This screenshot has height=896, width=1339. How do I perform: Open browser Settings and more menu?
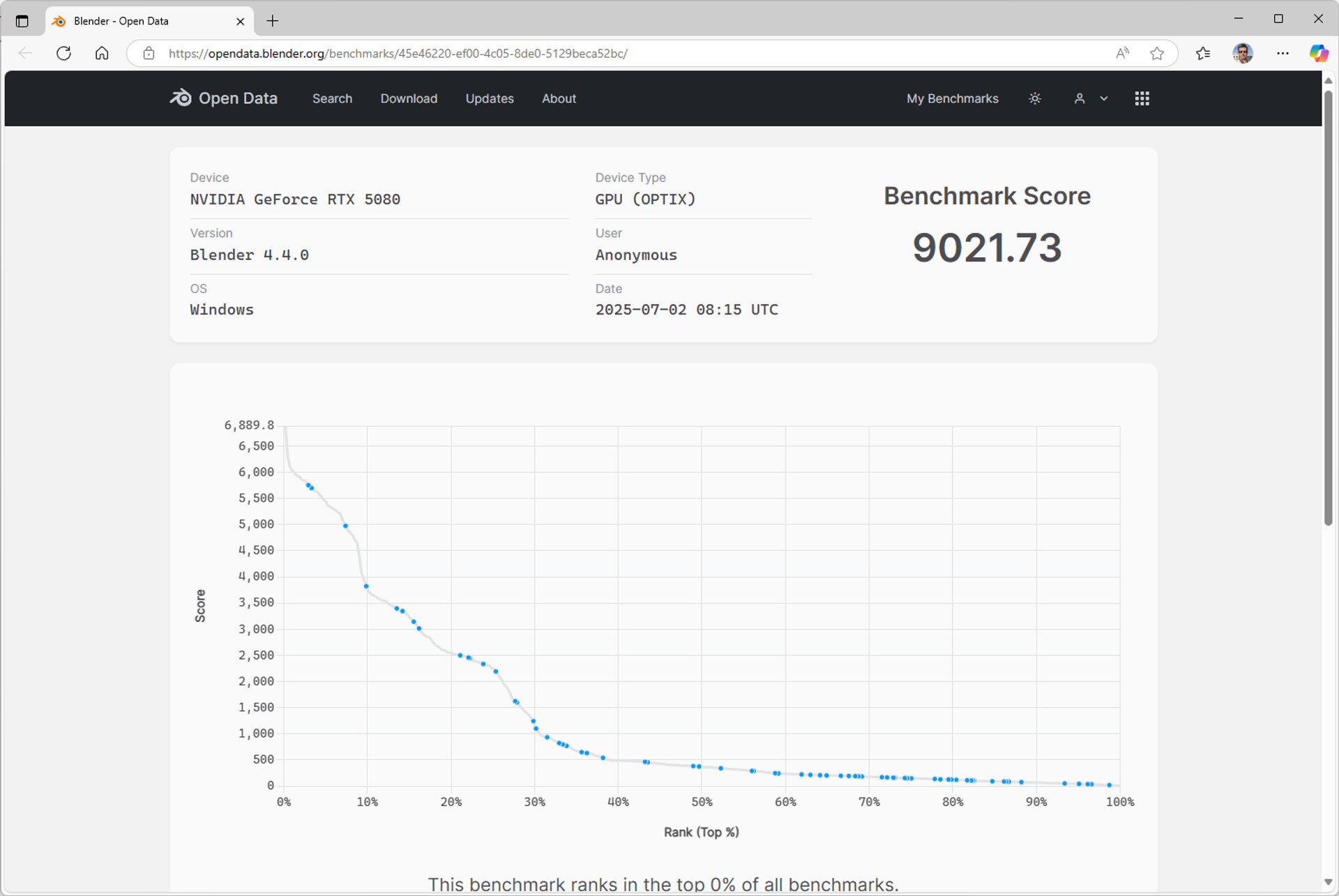[1283, 53]
